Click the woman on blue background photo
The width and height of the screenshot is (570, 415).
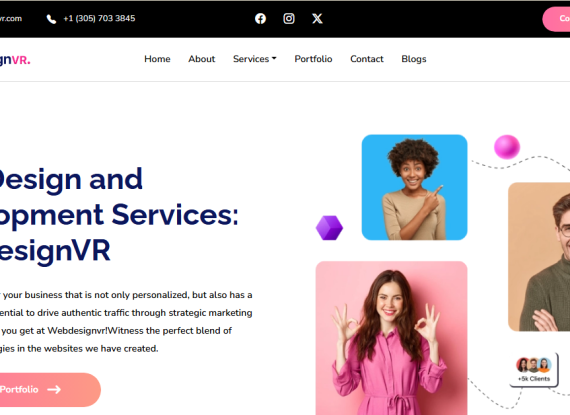(414, 187)
